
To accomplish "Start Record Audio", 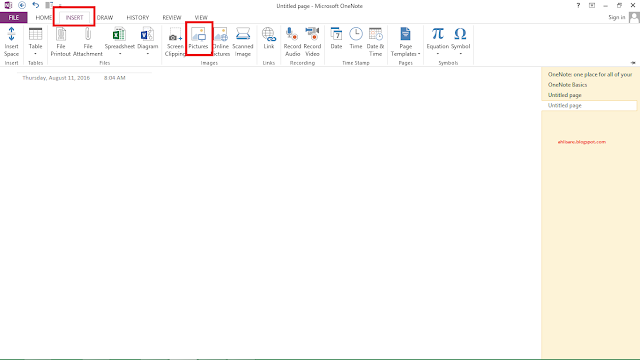I will 292,42.
